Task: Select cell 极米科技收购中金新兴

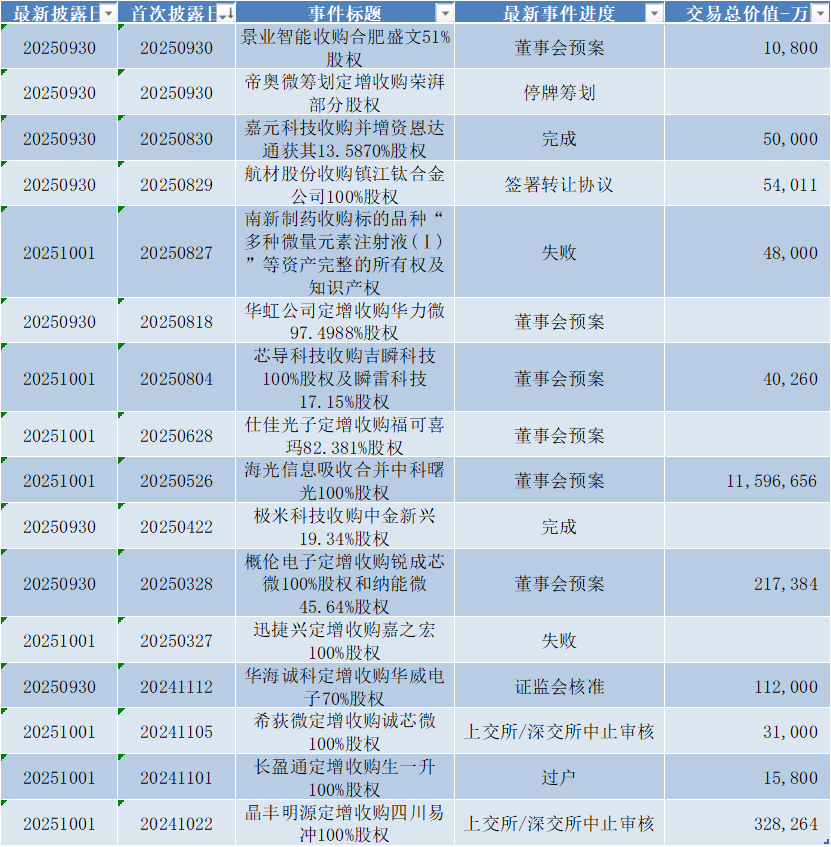Action: click(345, 526)
